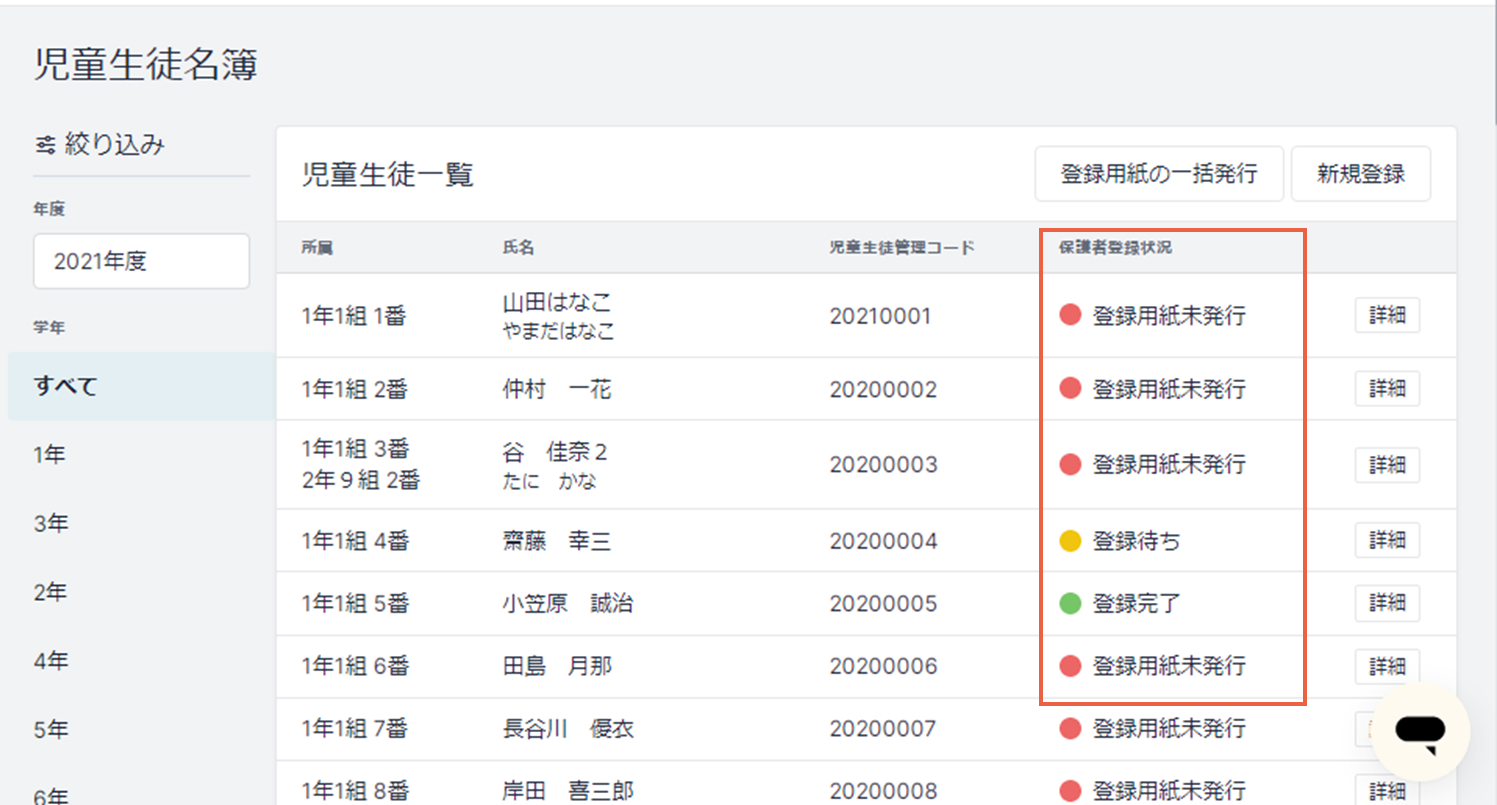This screenshot has height=805, width=1497.
Task: Open 詳細 for 齋藤 幸三
Action: (x=1387, y=541)
